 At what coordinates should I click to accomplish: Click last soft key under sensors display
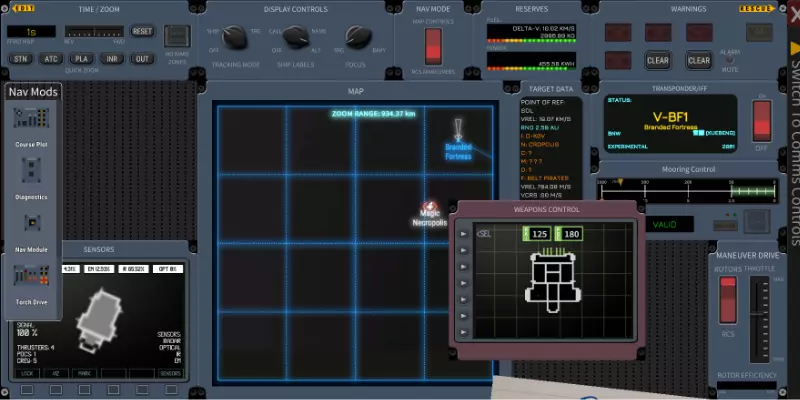[x=171, y=390]
